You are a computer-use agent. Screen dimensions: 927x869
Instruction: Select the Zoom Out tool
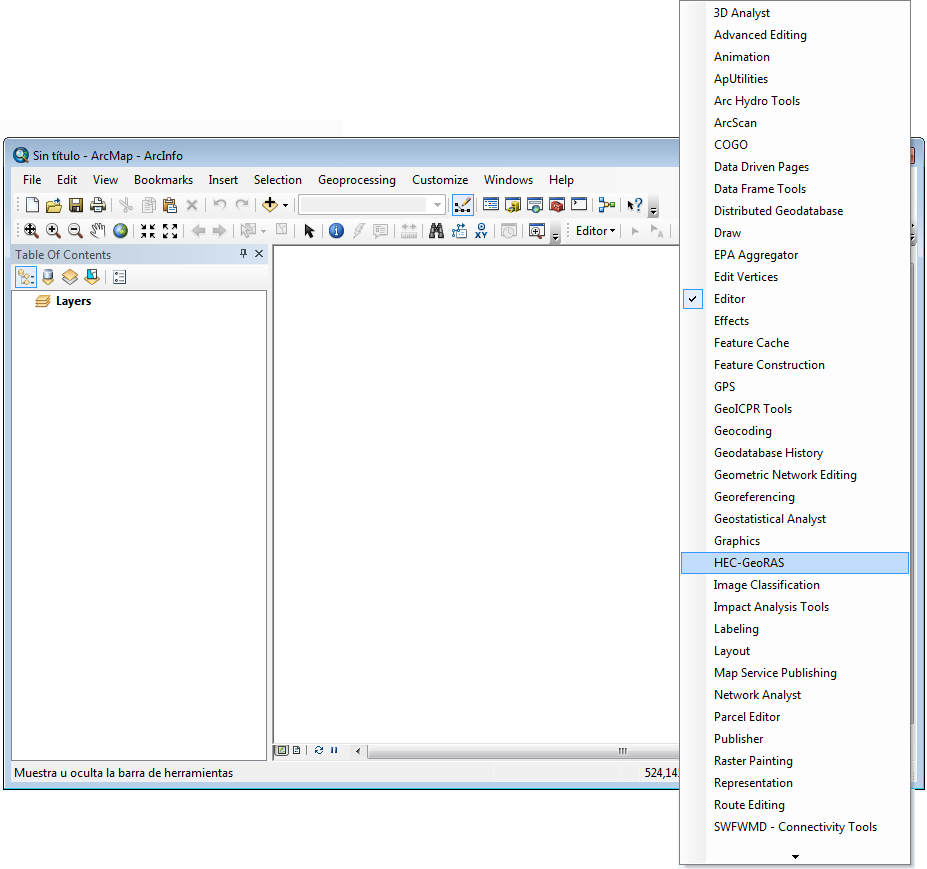click(75, 231)
